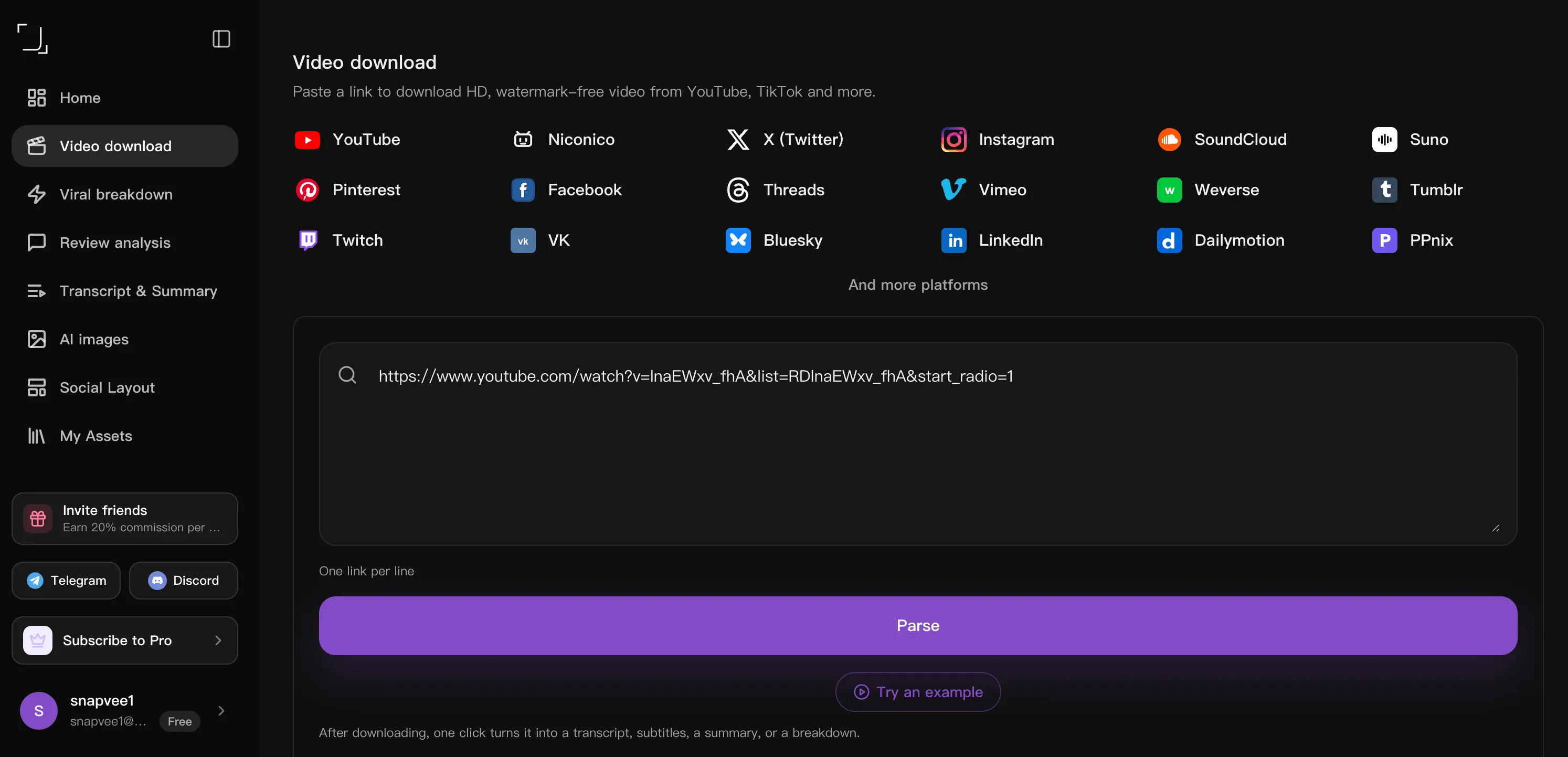Go to Home in the sidebar
Image resolution: width=1568 pixels, height=757 pixels.
pos(124,98)
